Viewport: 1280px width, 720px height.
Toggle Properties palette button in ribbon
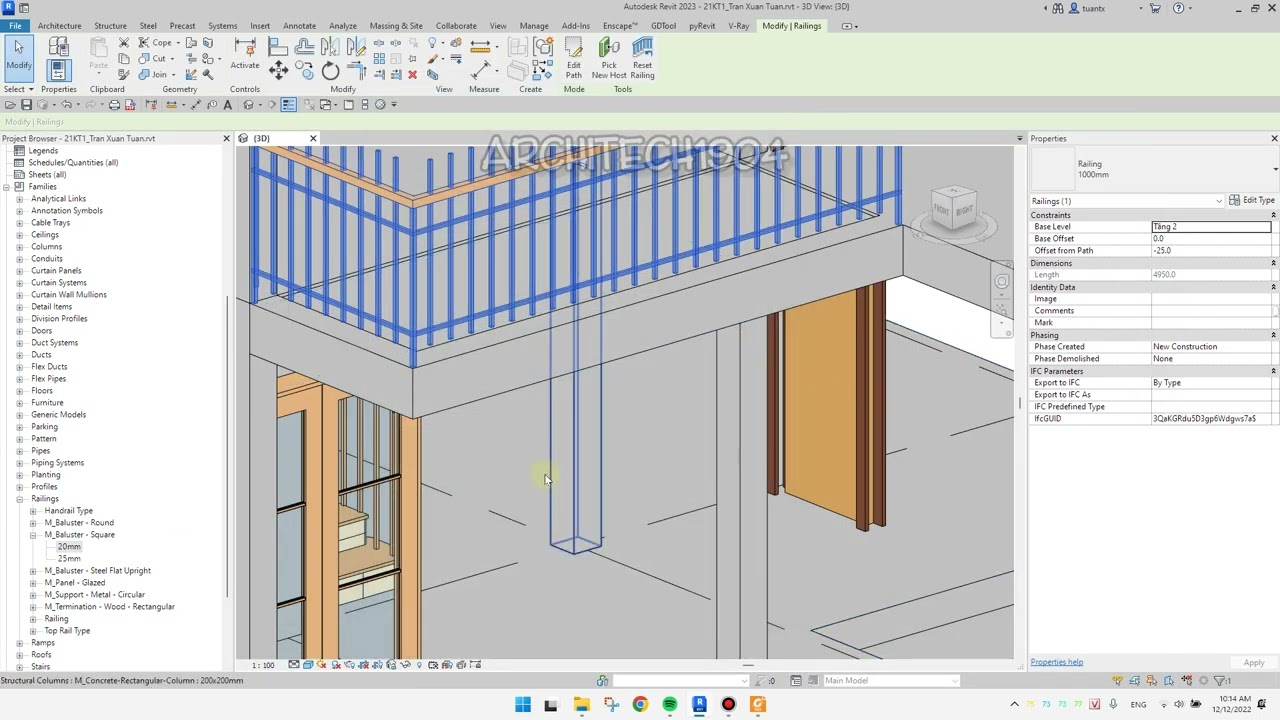[57, 70]
